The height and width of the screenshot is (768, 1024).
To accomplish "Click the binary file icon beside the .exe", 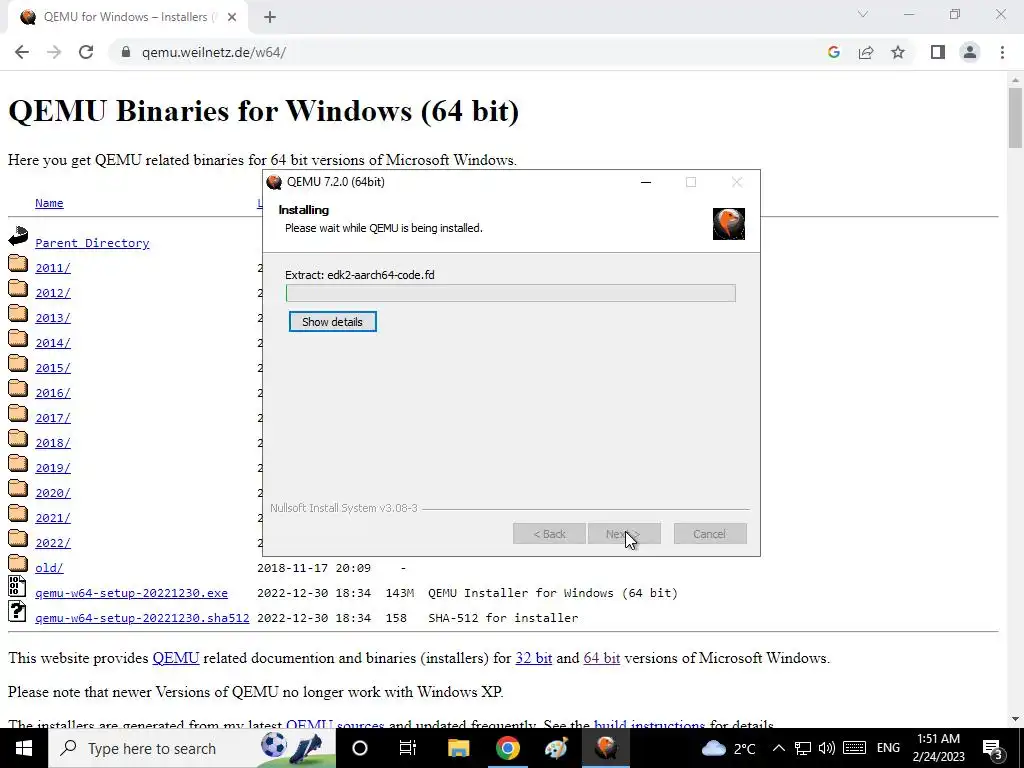I will [x=18, y=586].
